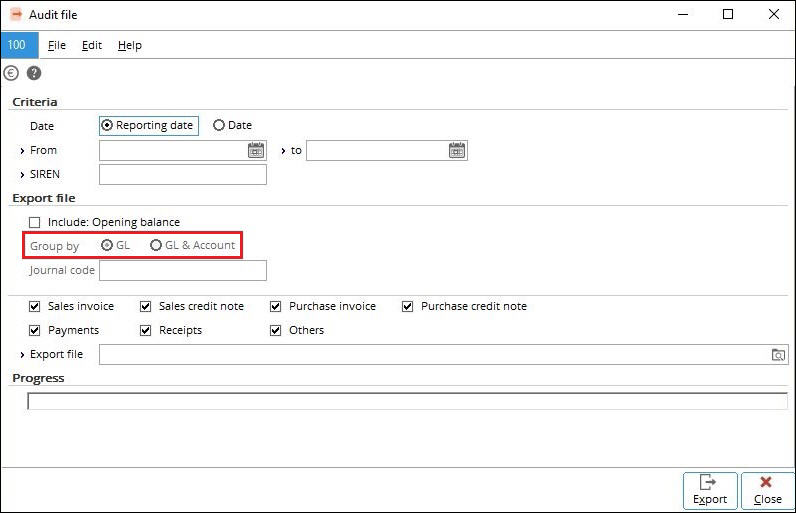Browse for export file location icon

pos(778,355)
